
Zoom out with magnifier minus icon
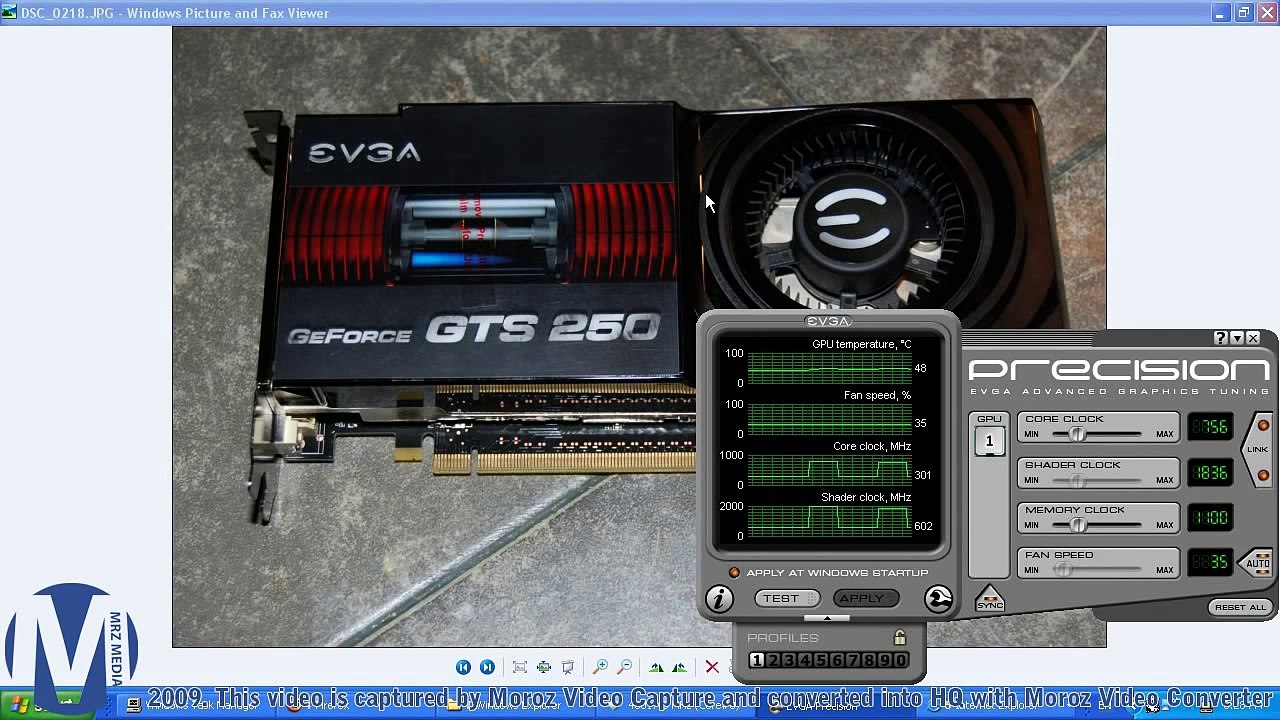[x=625, y=667]
